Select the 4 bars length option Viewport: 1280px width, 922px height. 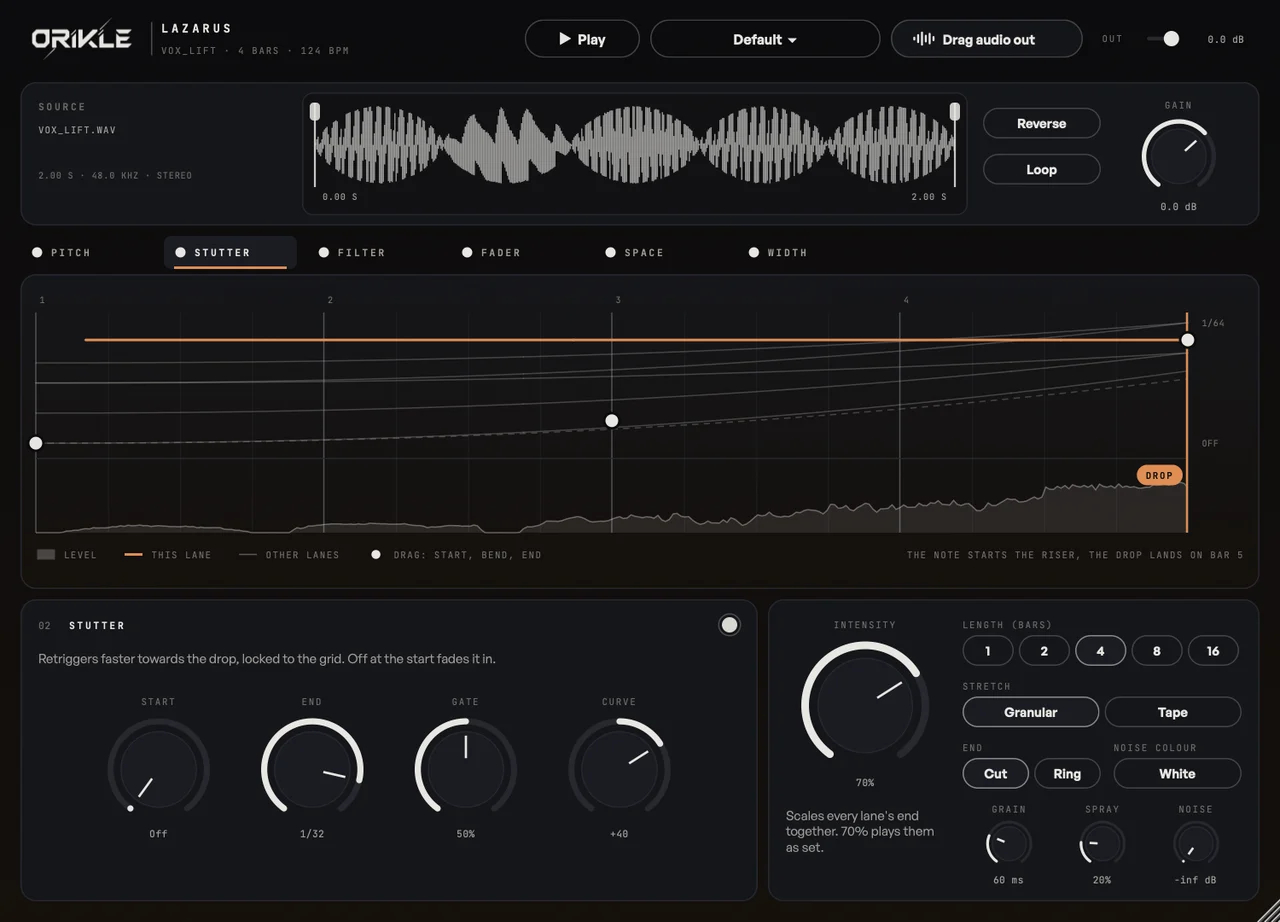(x=1100, y=651)
